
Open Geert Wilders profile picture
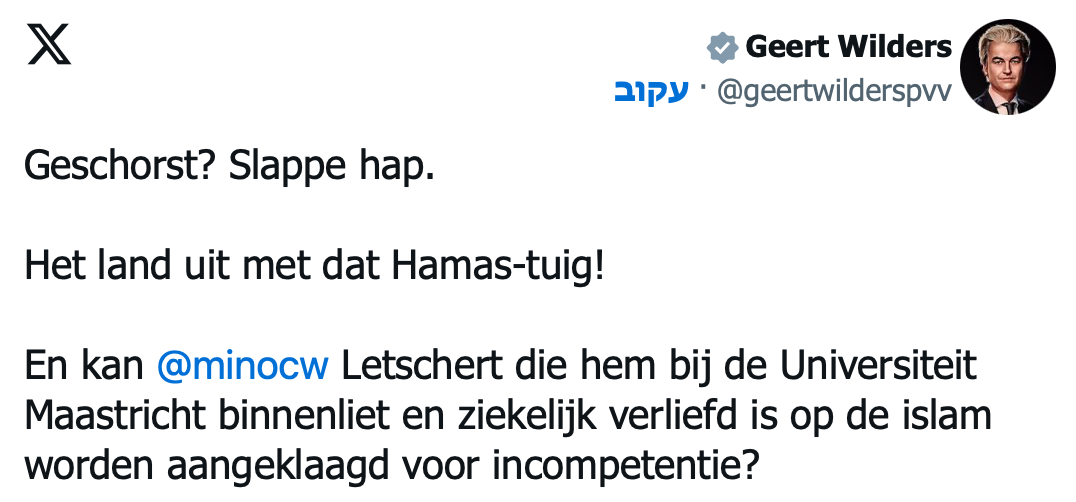click(1007, 67)
